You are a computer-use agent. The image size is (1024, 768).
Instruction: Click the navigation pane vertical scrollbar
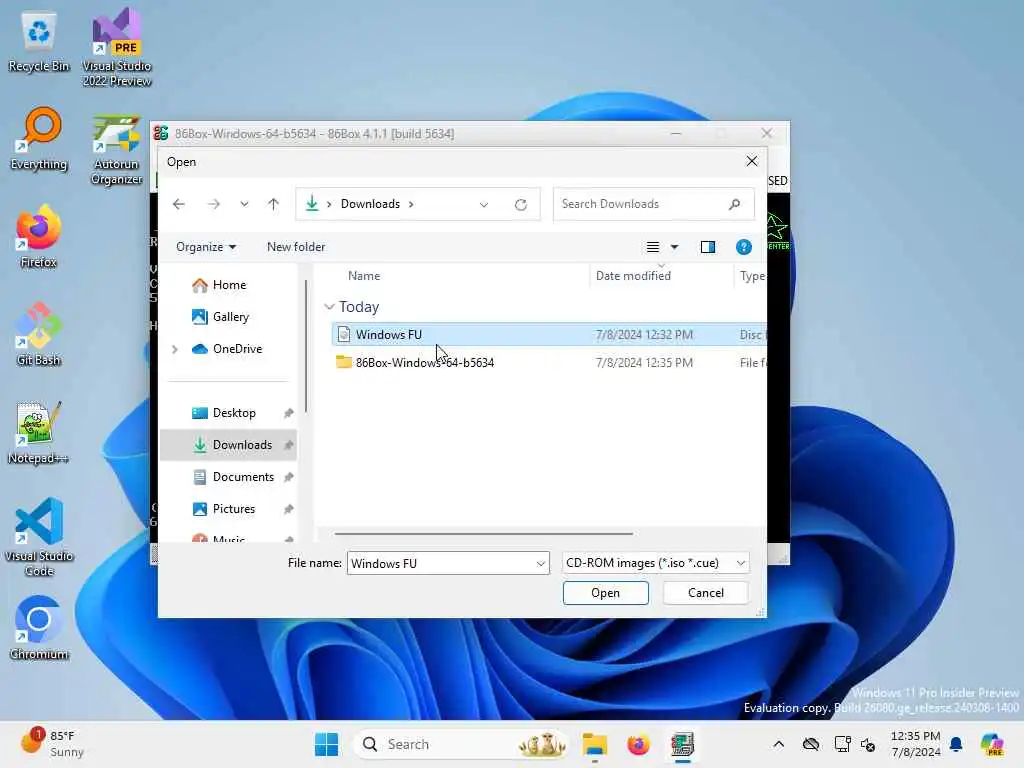[305, 346]
